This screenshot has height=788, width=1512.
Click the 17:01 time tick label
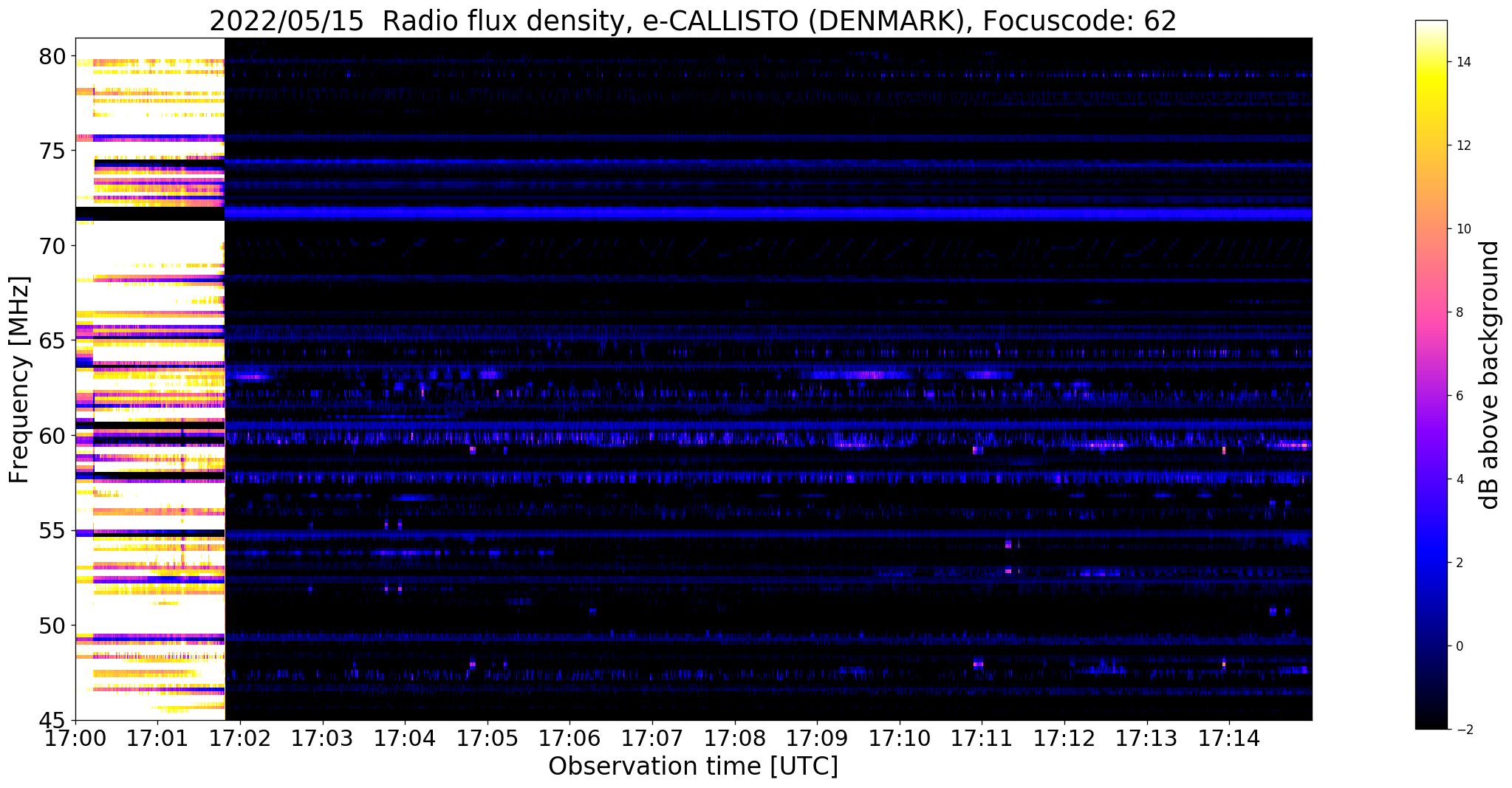[157, 738]
